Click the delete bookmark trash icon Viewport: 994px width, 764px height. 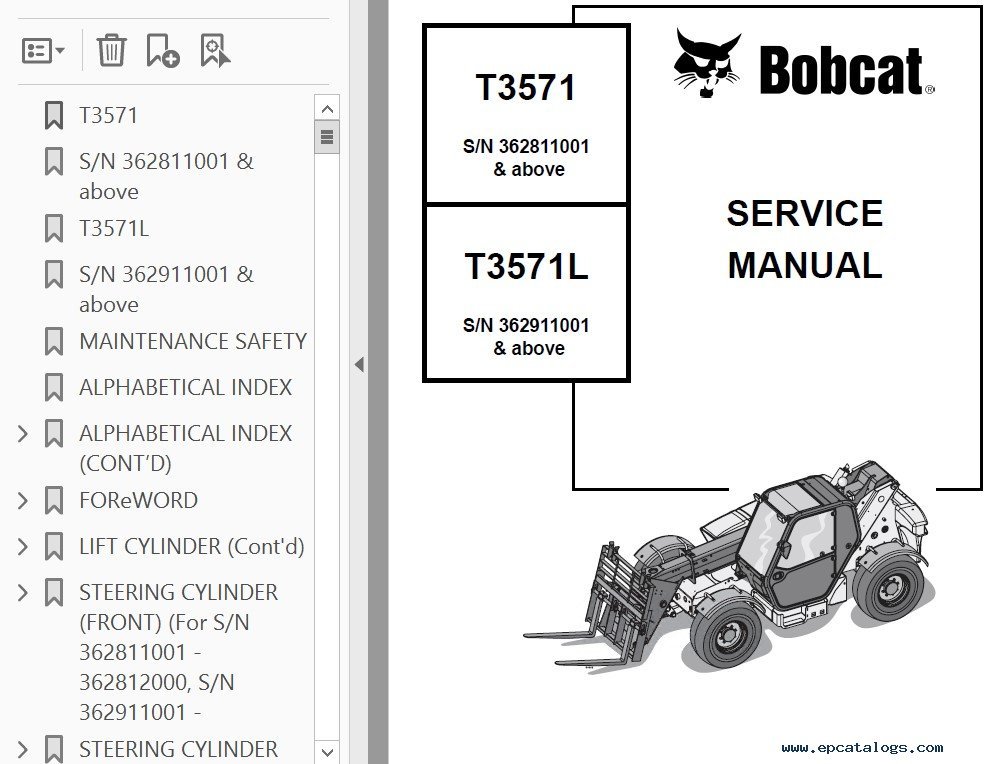110,49
